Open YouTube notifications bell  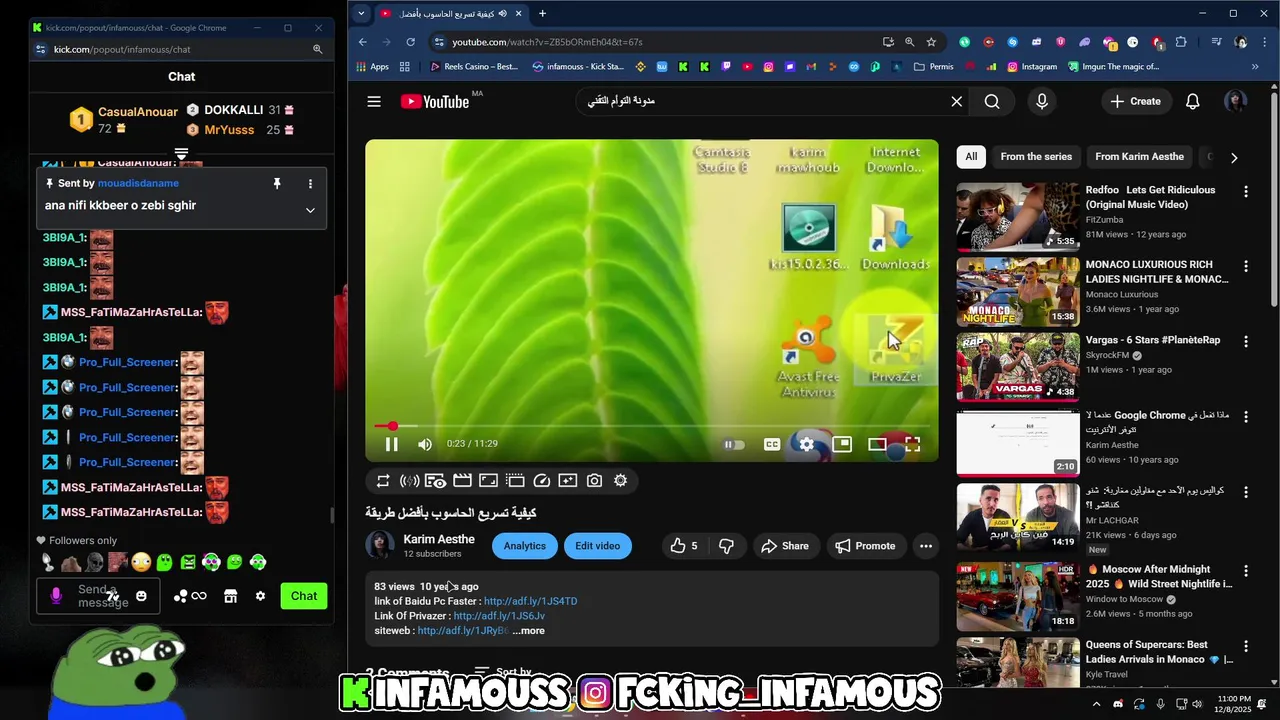[1193, 101]
